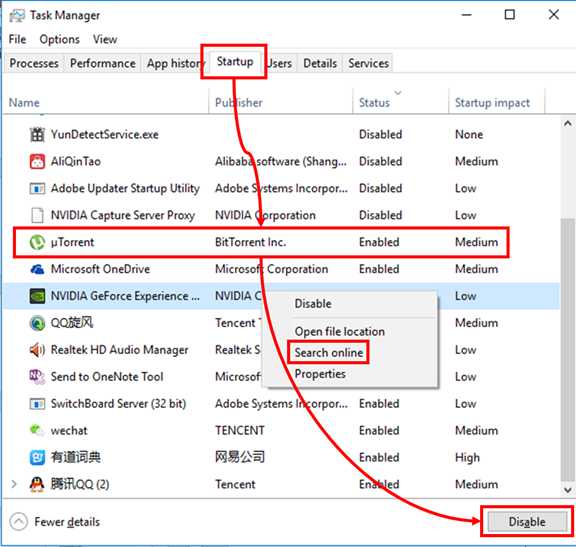Click the 腾讯QQ penguin icon
The image size is (576, 547).
pyautogui.click(x=37, y=484)
